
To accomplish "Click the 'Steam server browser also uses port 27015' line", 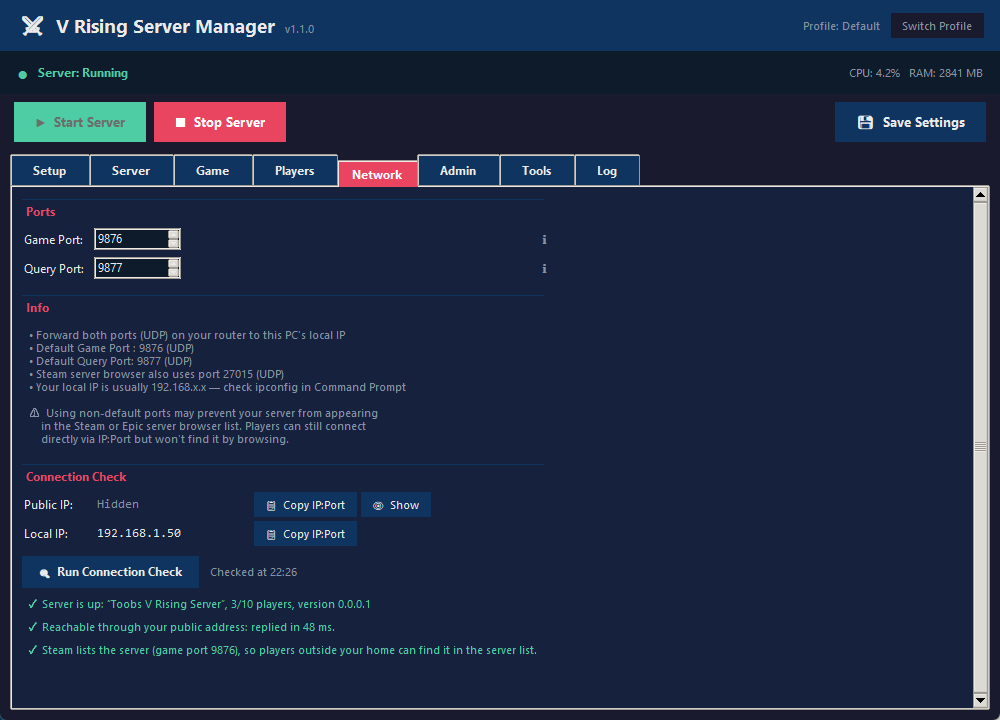I will [x=157, y=374].
